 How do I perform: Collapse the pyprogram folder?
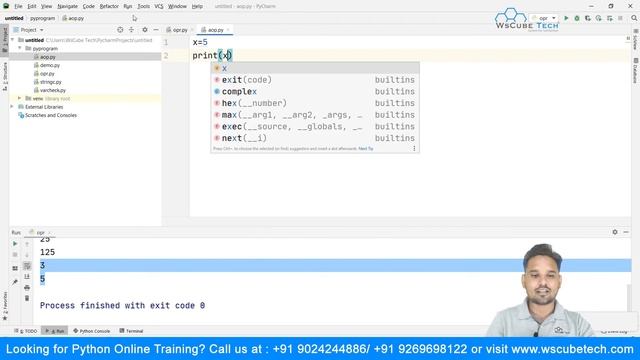coord(20,48)
